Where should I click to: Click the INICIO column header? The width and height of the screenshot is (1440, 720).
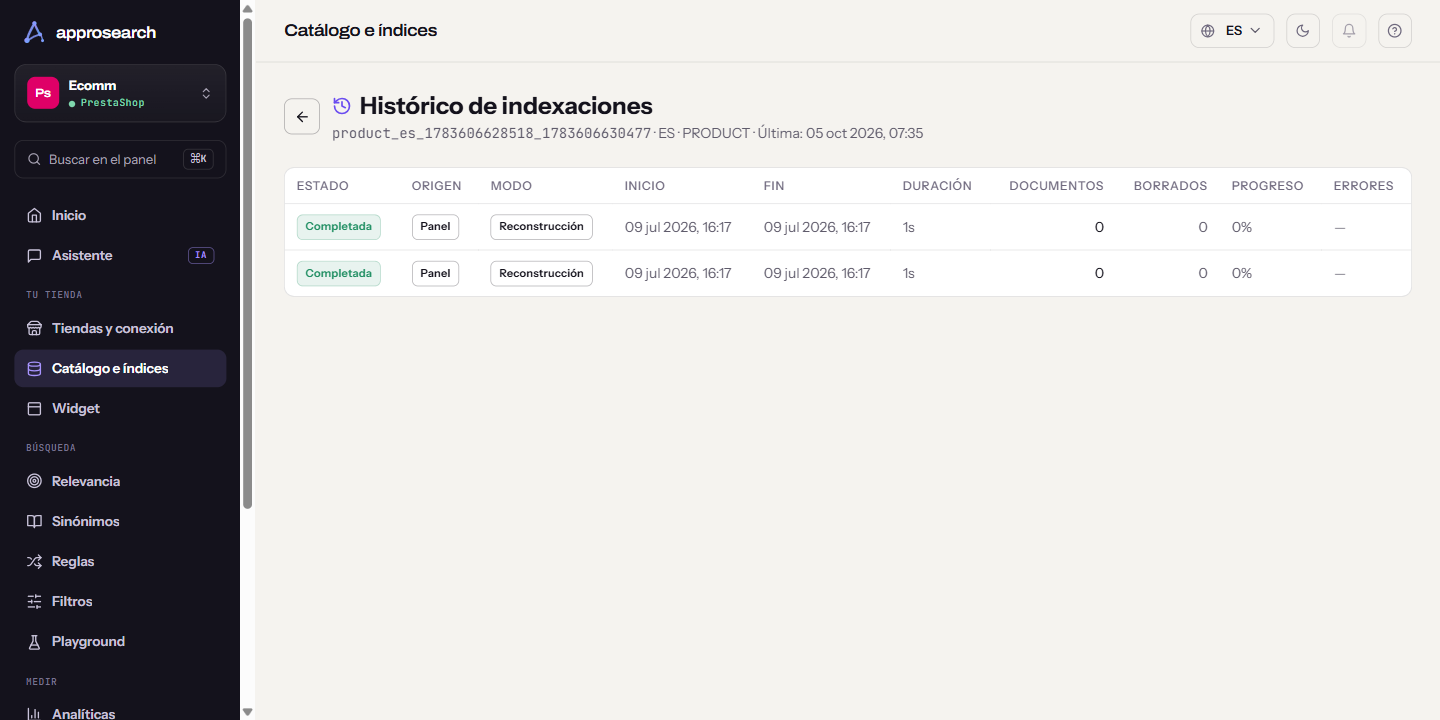point(645,186)
